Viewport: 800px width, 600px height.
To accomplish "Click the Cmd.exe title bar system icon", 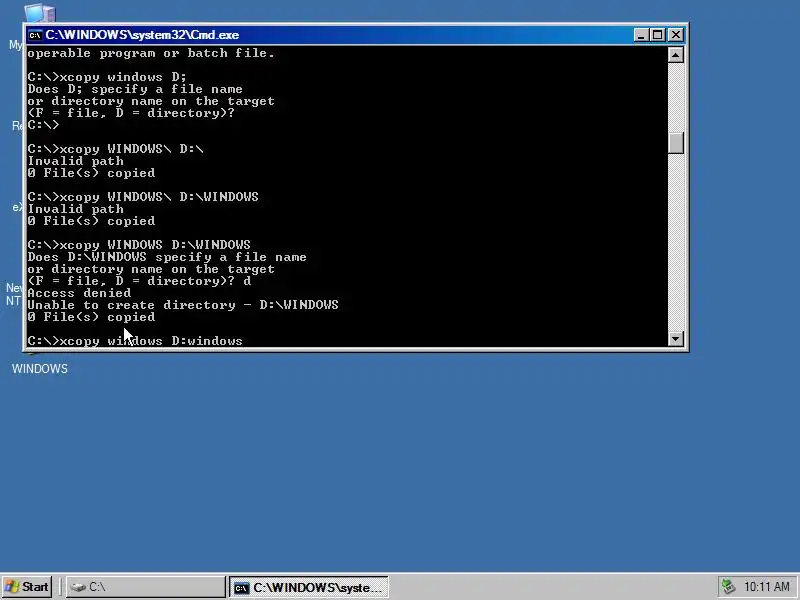I will 35,35.
